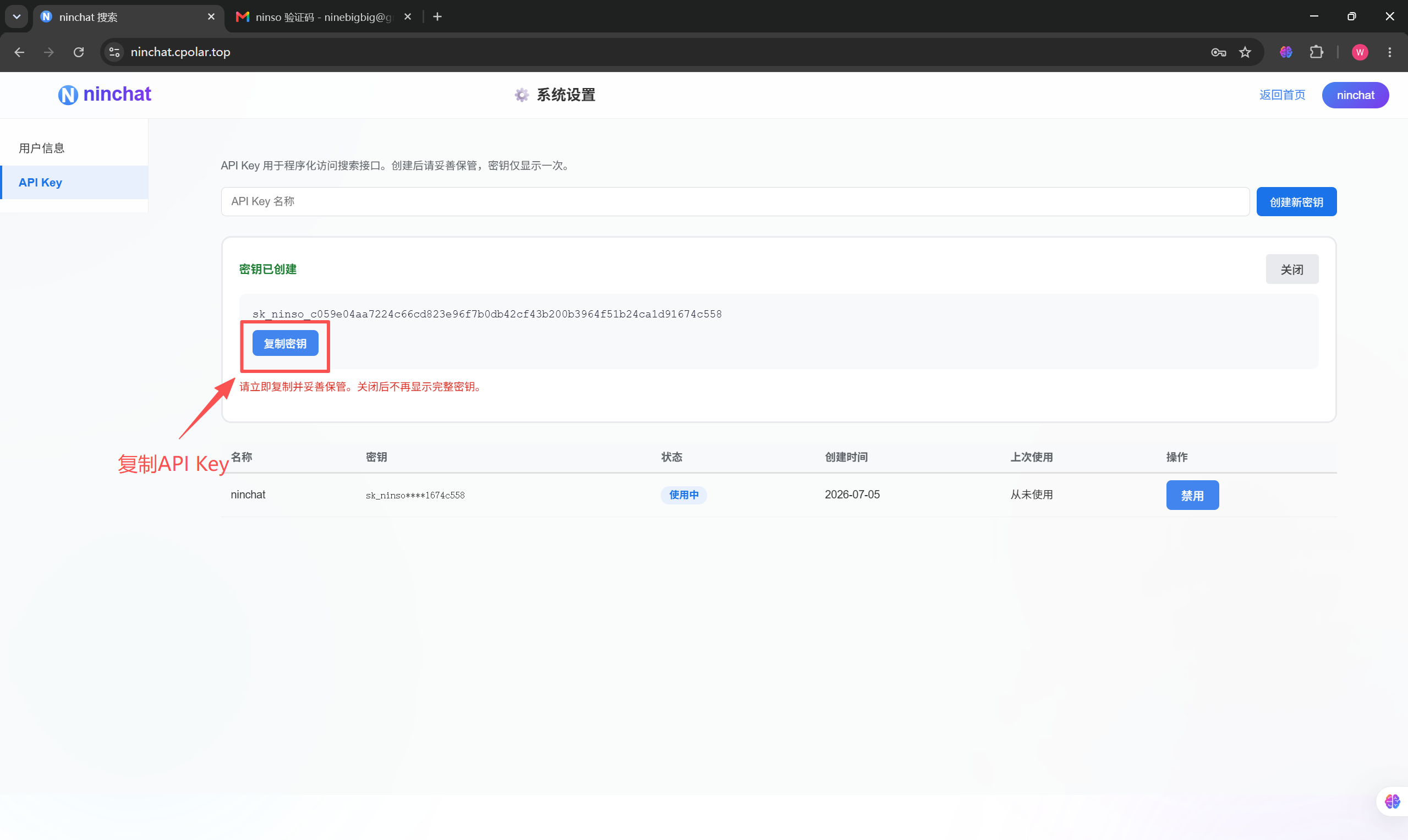Reload the ninchat page

pyautogui.click(x=79, y=52)
